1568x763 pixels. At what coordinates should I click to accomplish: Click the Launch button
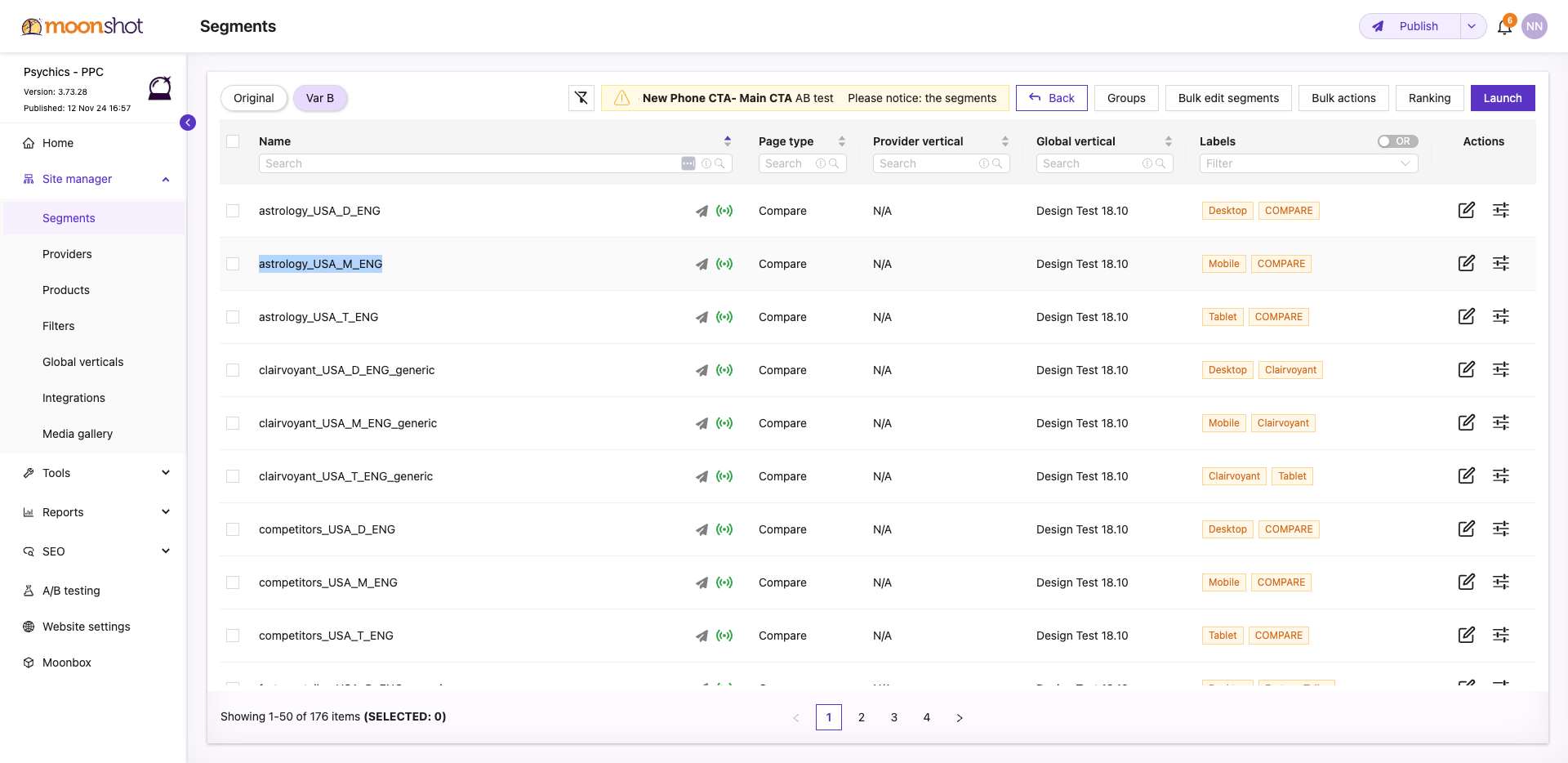point(1503,98)
